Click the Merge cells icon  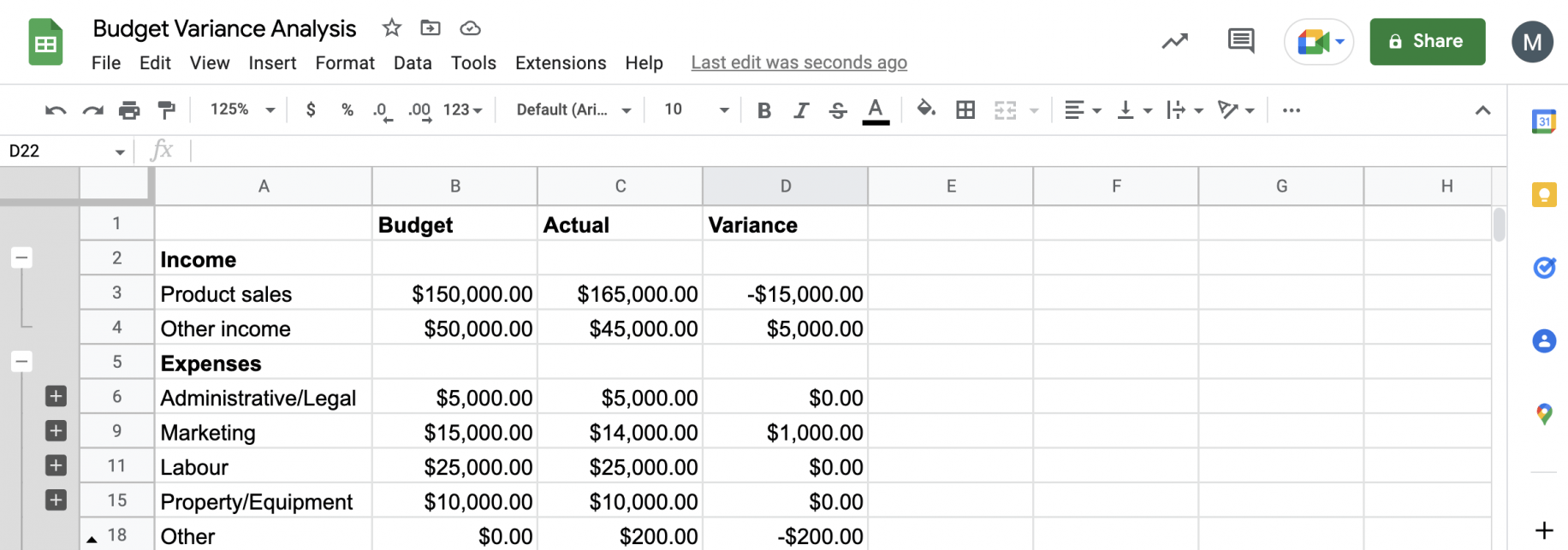[x=1005, y=110]
